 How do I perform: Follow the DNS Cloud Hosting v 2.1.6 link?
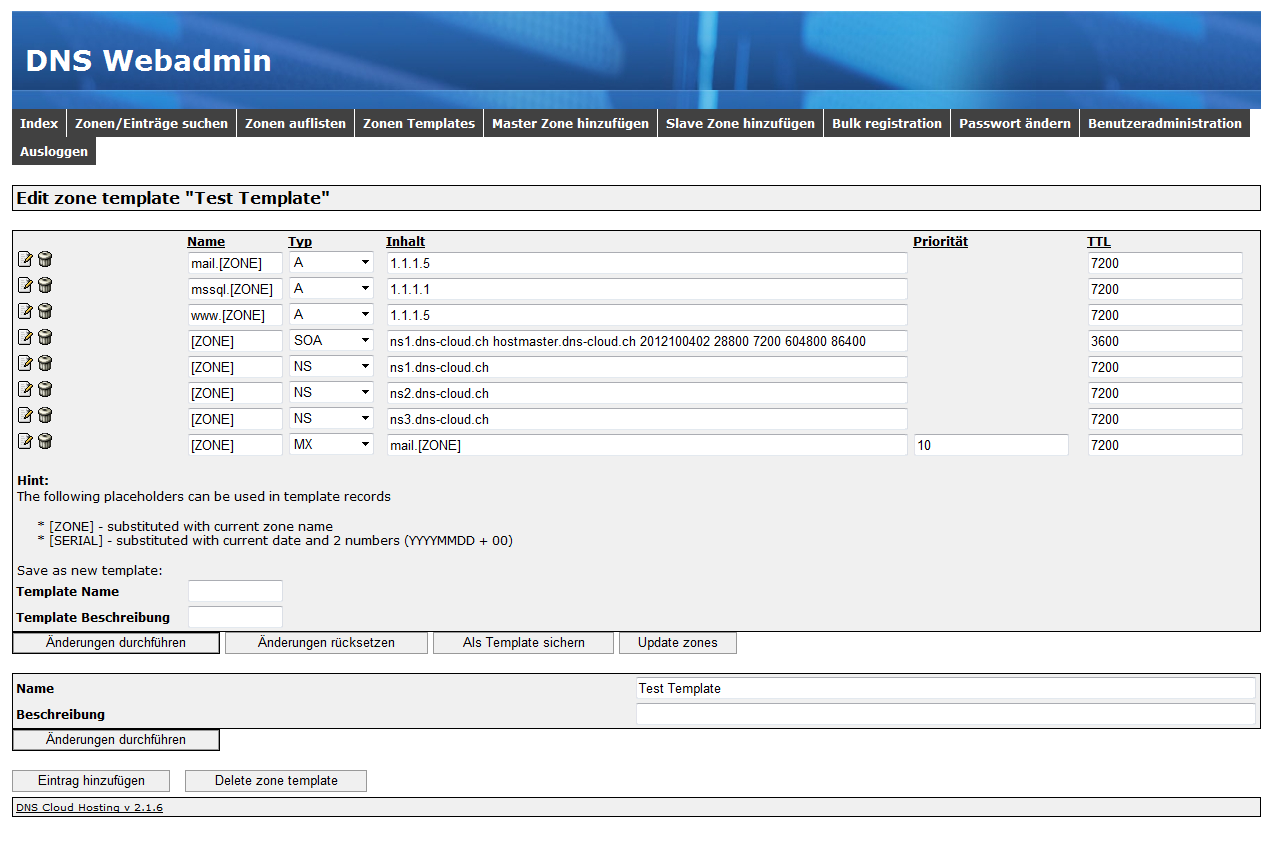coord(89,808)
